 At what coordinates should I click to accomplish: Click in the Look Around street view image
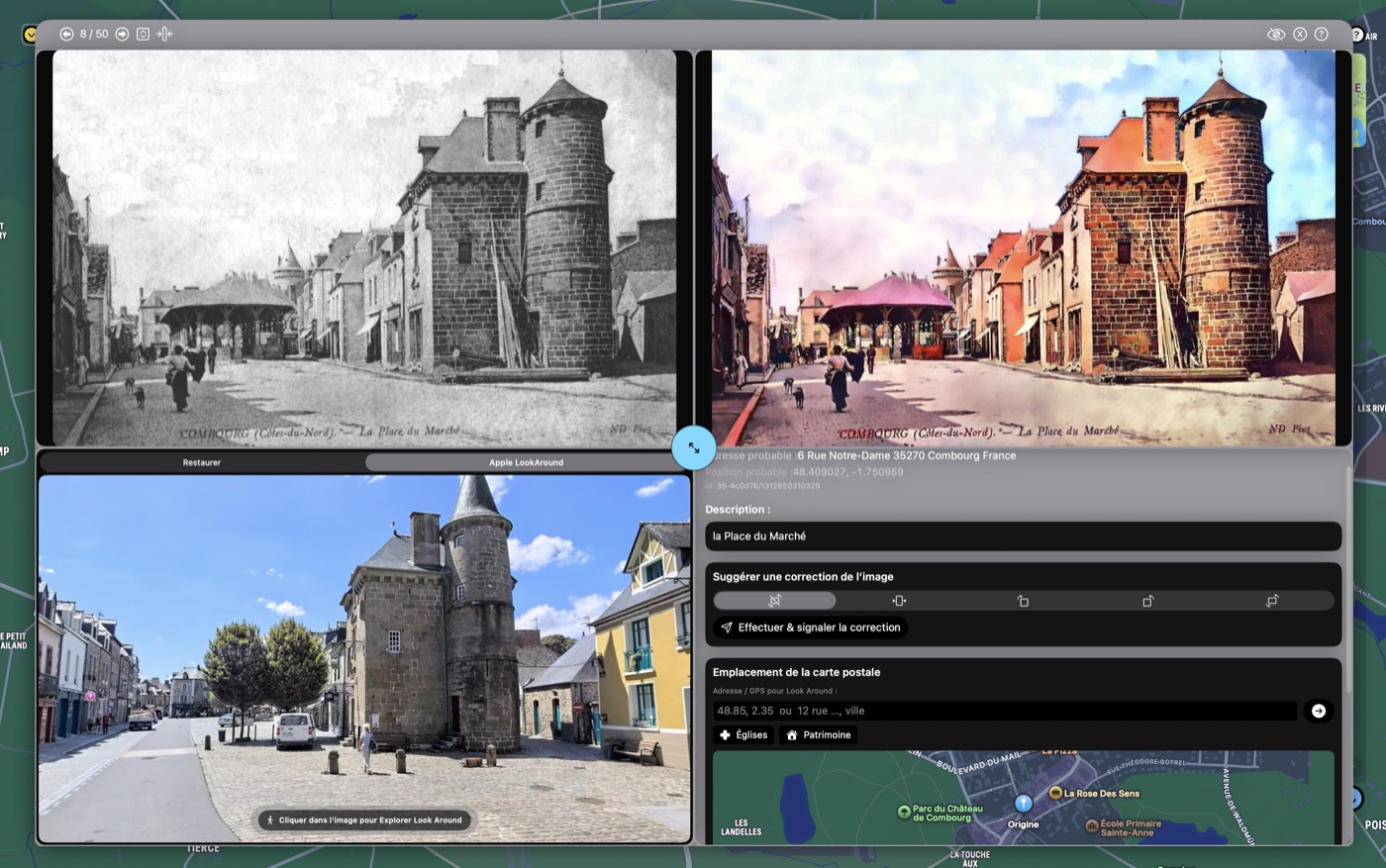point(364,658)
